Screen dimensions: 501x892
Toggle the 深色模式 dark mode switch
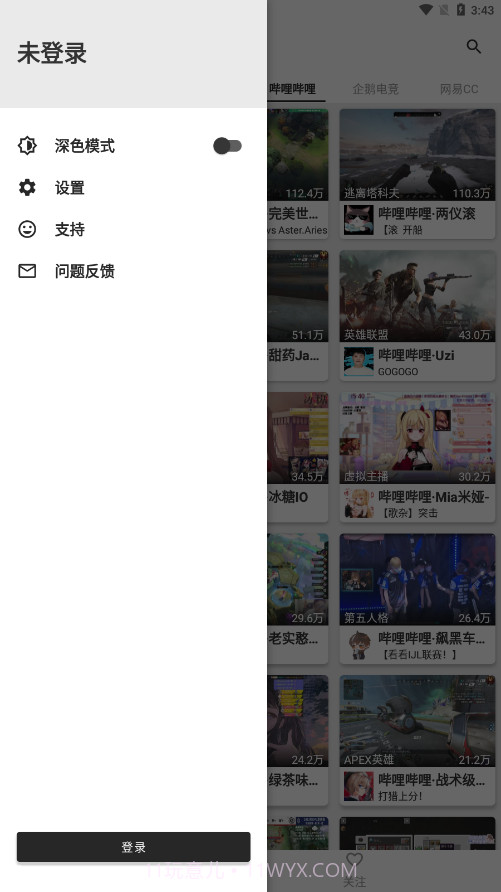tap(227, 146)
